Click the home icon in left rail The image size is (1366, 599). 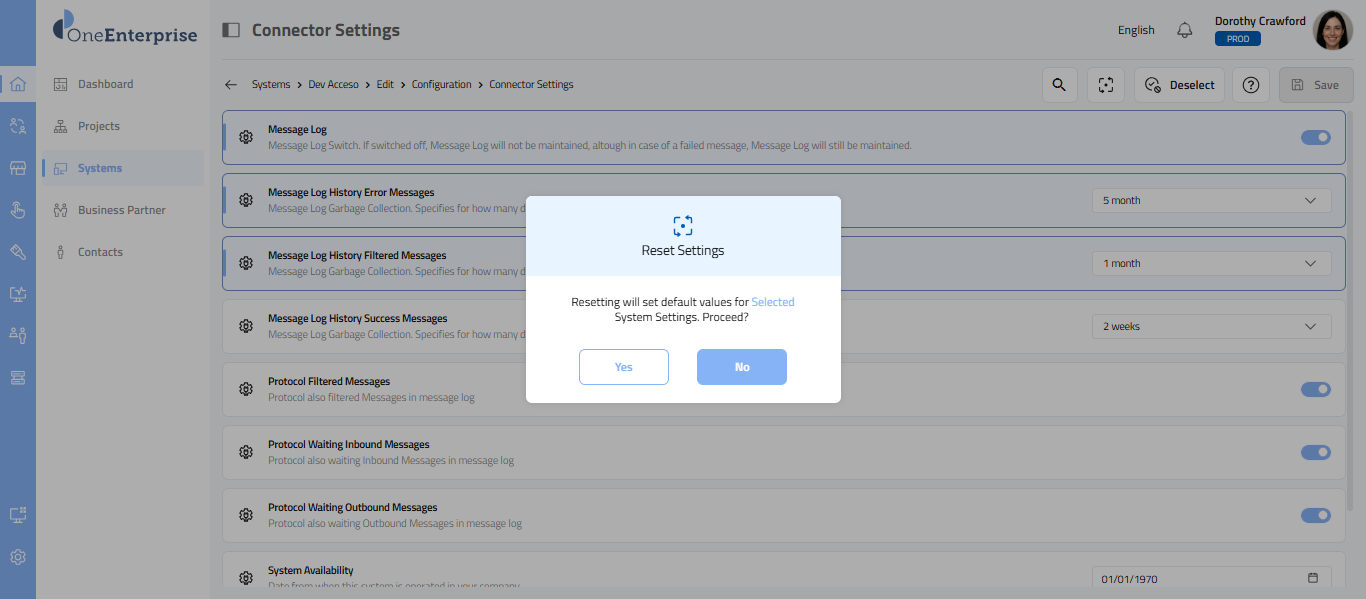(x=18, y=84)
